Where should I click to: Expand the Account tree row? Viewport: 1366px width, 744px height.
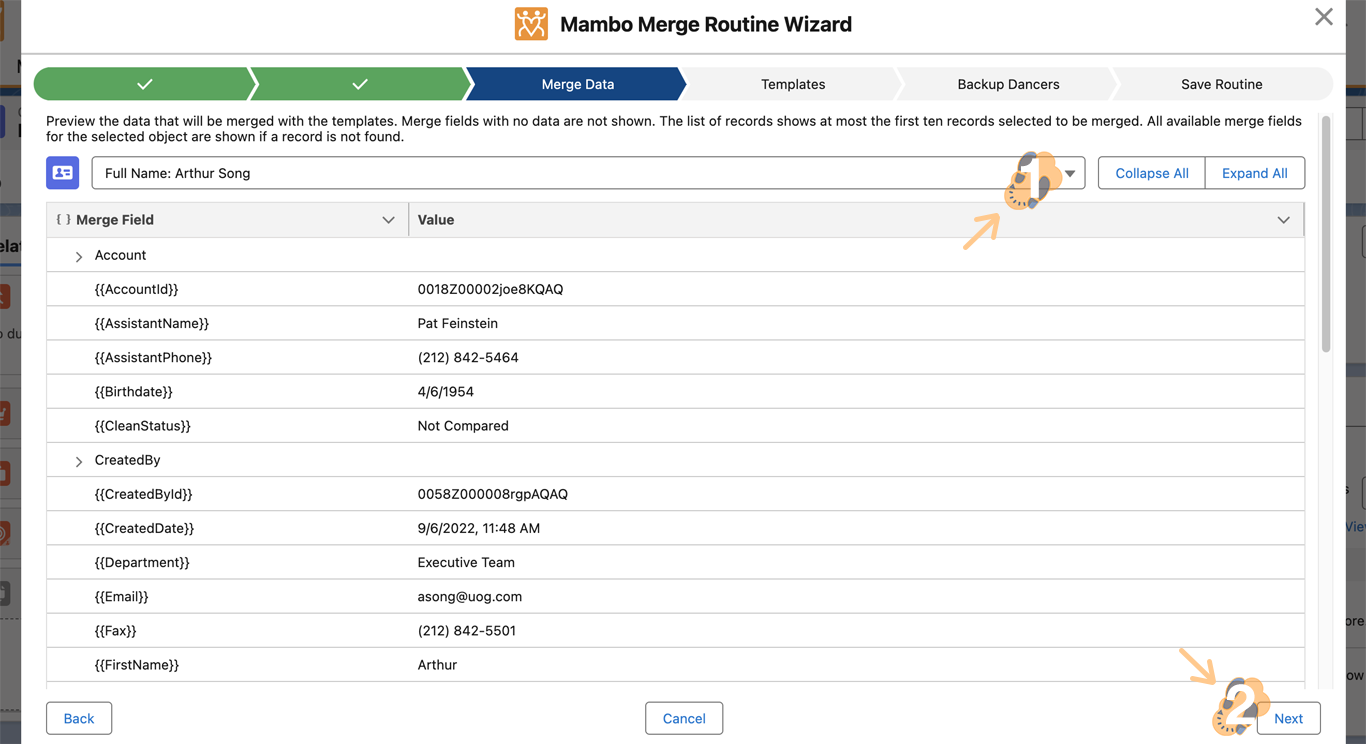79,257
